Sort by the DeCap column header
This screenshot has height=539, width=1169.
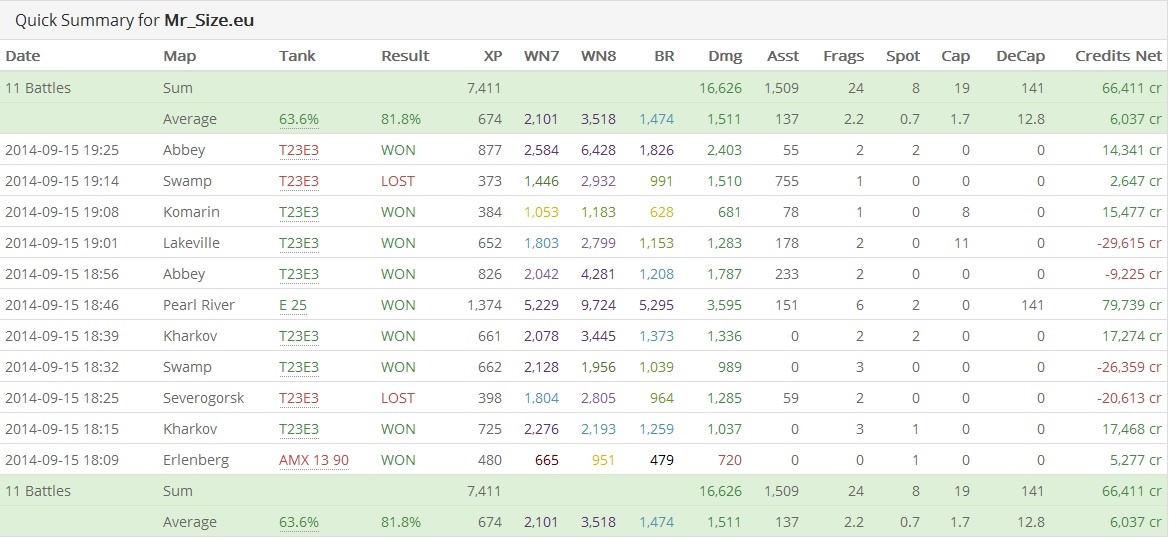click(1020, 56)
